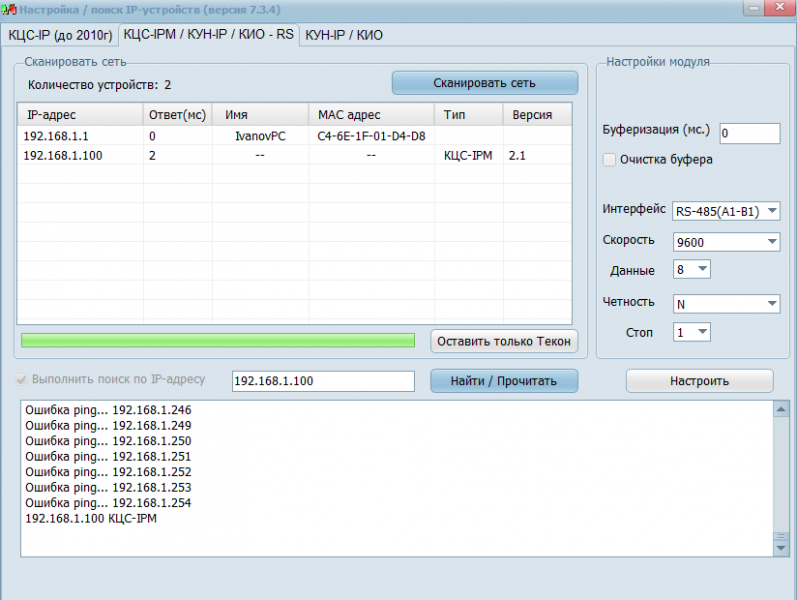The image size is (797, 600).
Task: Click the Настроить button
Action: (699, 381)
